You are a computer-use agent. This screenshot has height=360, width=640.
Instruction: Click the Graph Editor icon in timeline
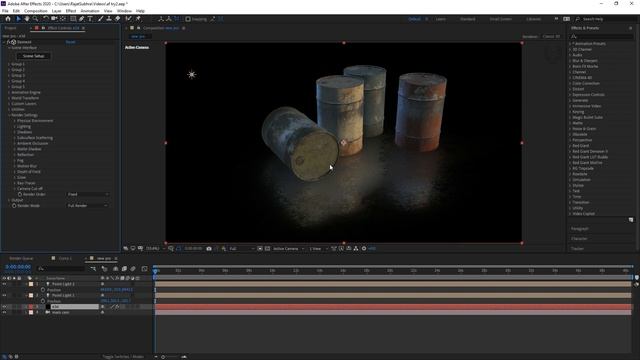144,269
